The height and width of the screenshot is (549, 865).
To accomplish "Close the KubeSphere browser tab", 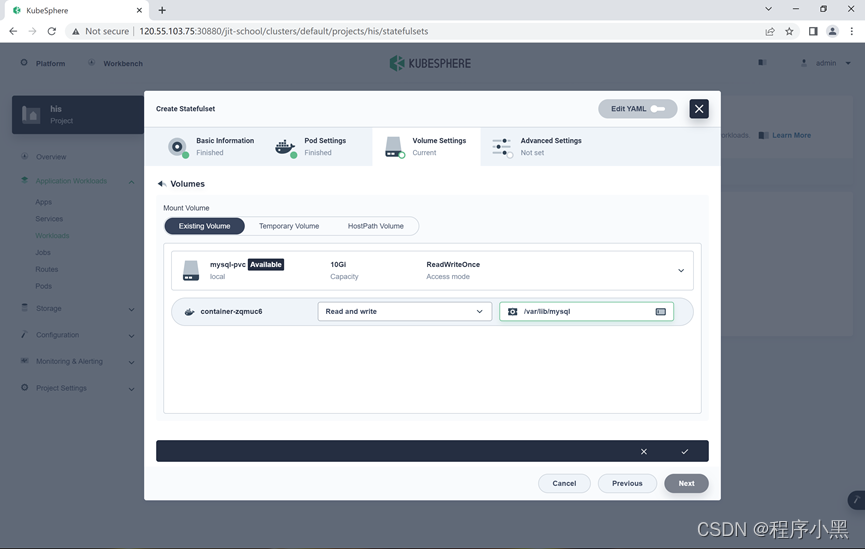I will 139,10.
